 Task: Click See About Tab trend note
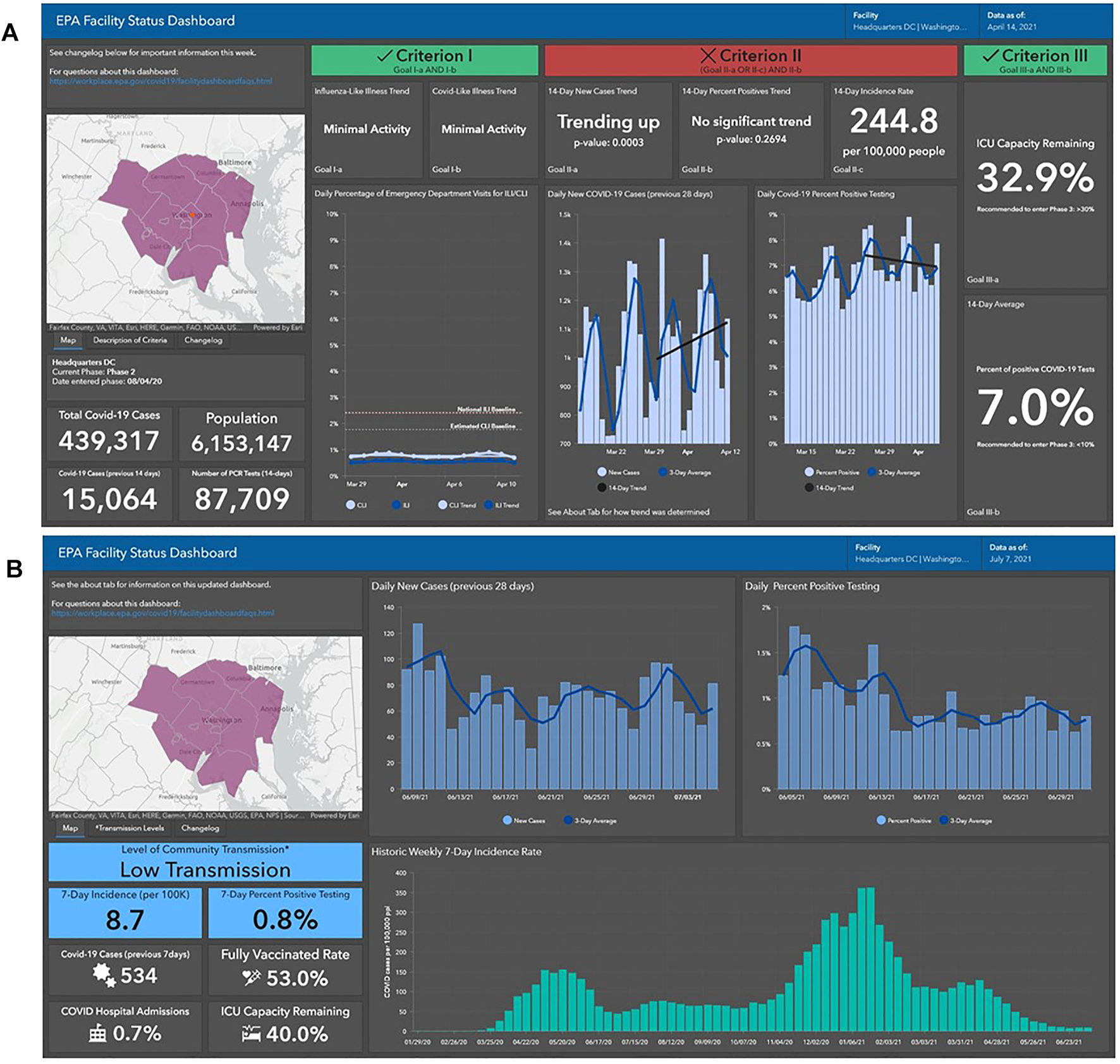tap(628, 511)
